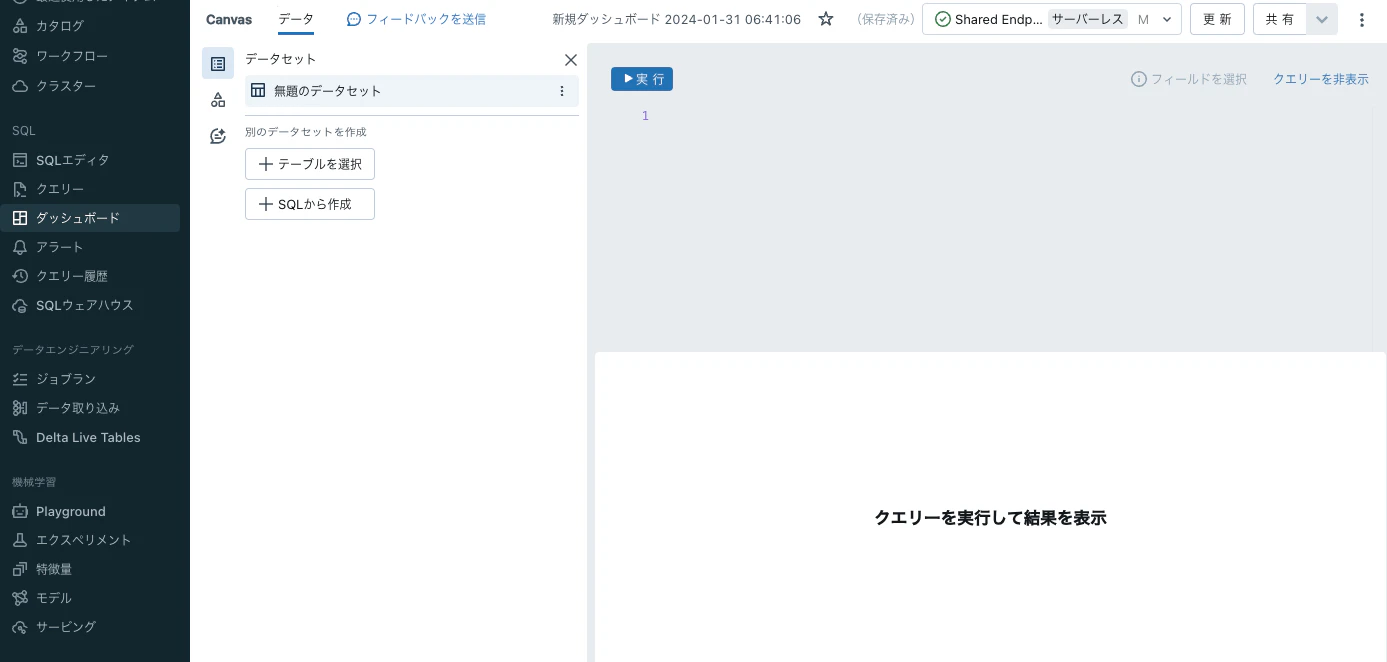Click フィードバックを送信 link
1387x662 pixels.
tap(416, 19)
